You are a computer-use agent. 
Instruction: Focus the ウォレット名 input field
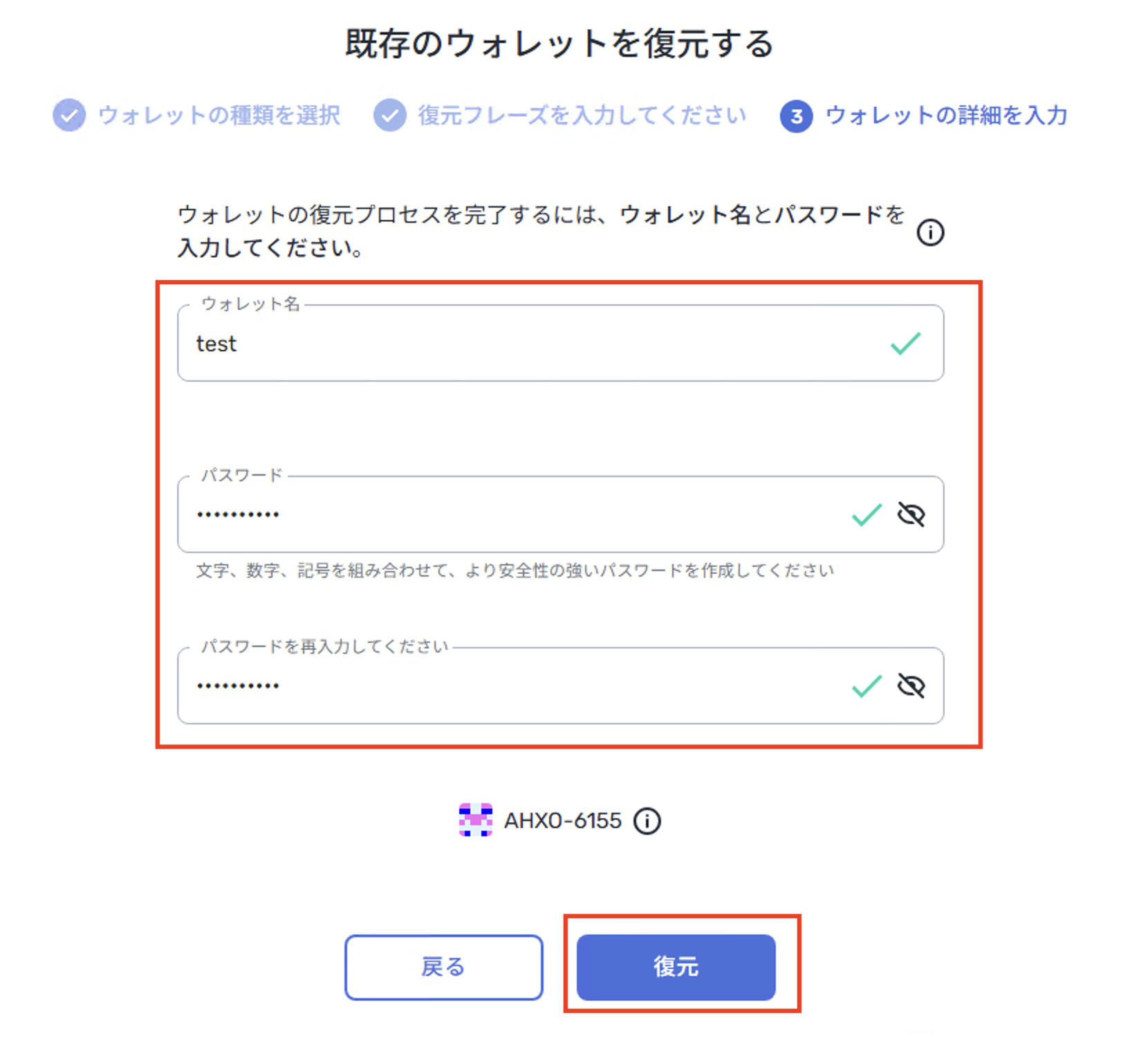(561, 343)
